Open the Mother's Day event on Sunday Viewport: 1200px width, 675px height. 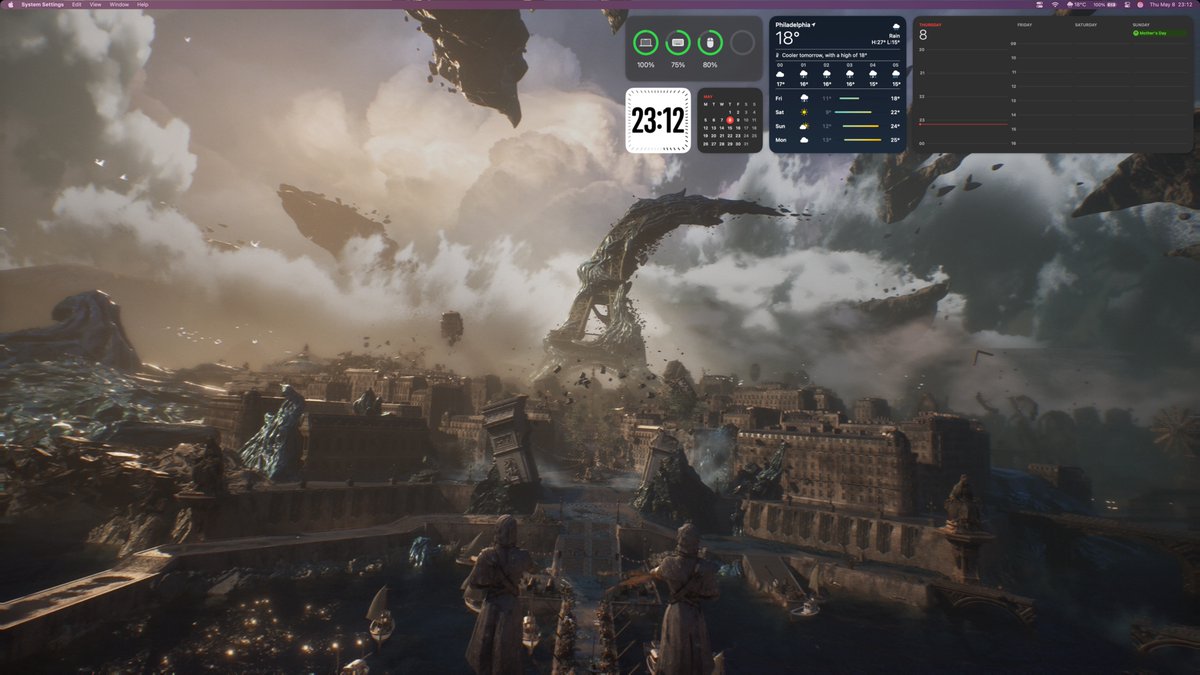(x=1159, y=33)
